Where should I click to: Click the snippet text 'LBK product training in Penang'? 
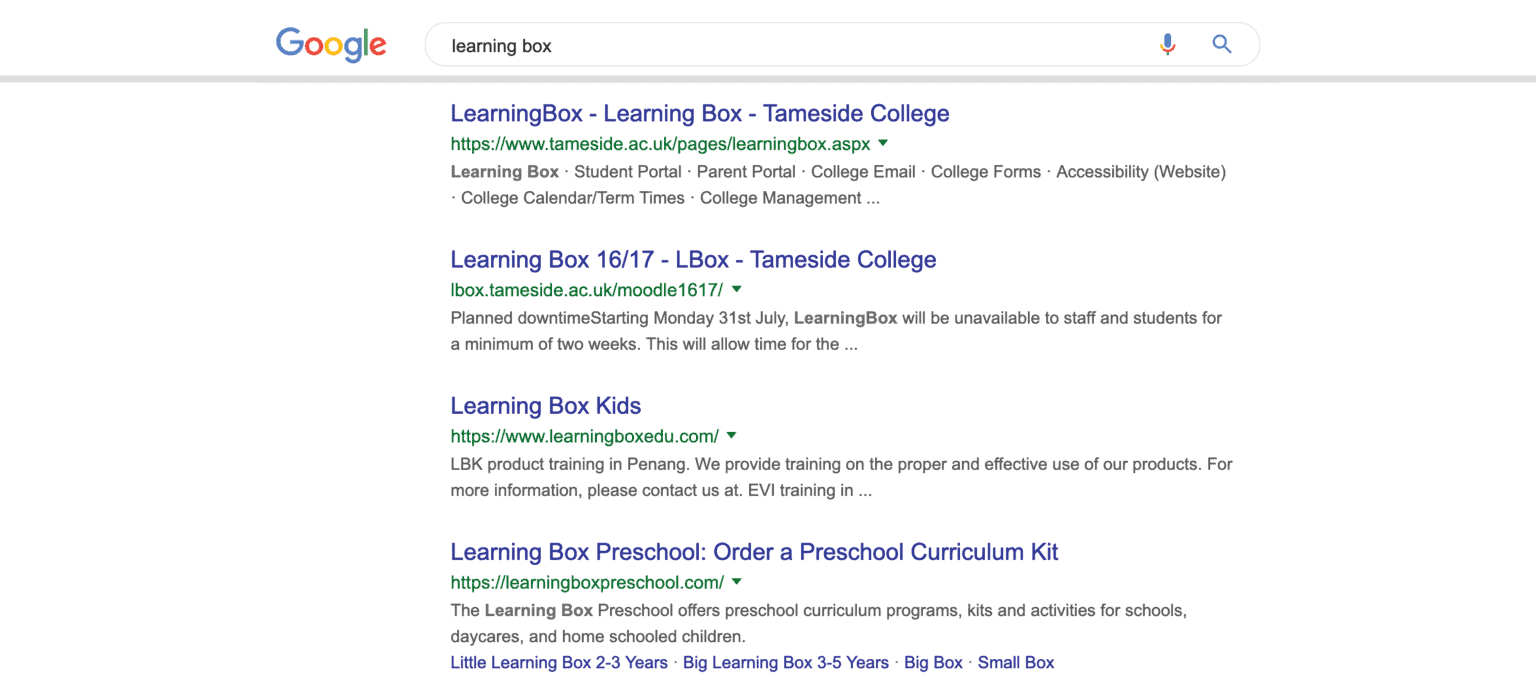click(x=842, y=477)
